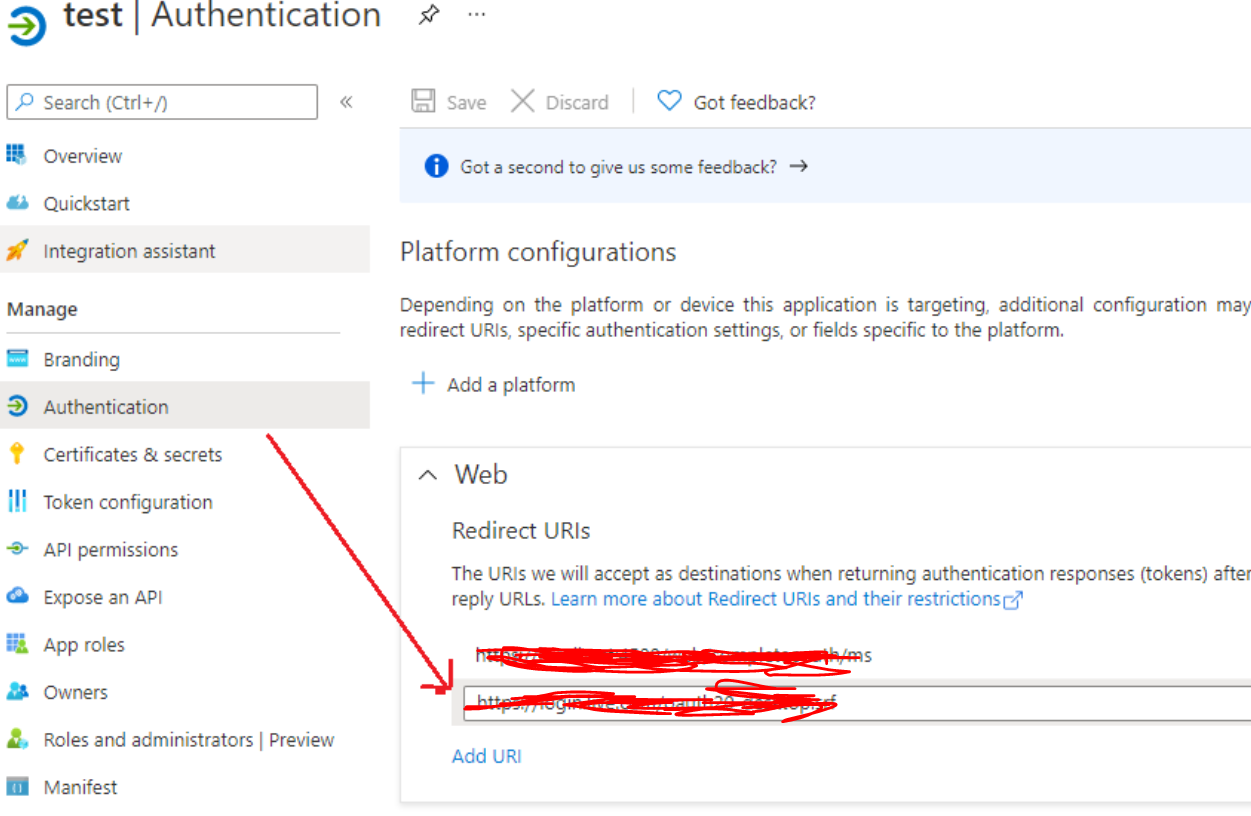Click the Add a platform plus icon

(x=424, y=384)
